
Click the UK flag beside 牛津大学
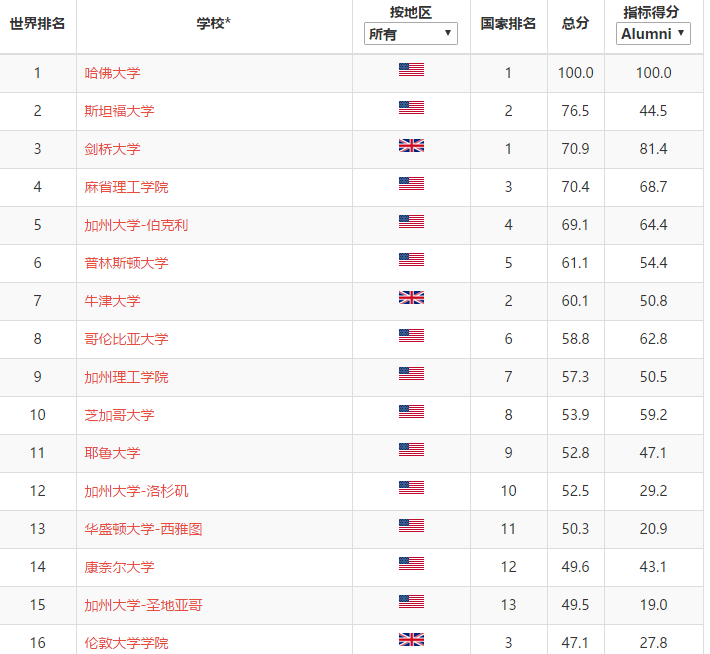coord(411,298)
